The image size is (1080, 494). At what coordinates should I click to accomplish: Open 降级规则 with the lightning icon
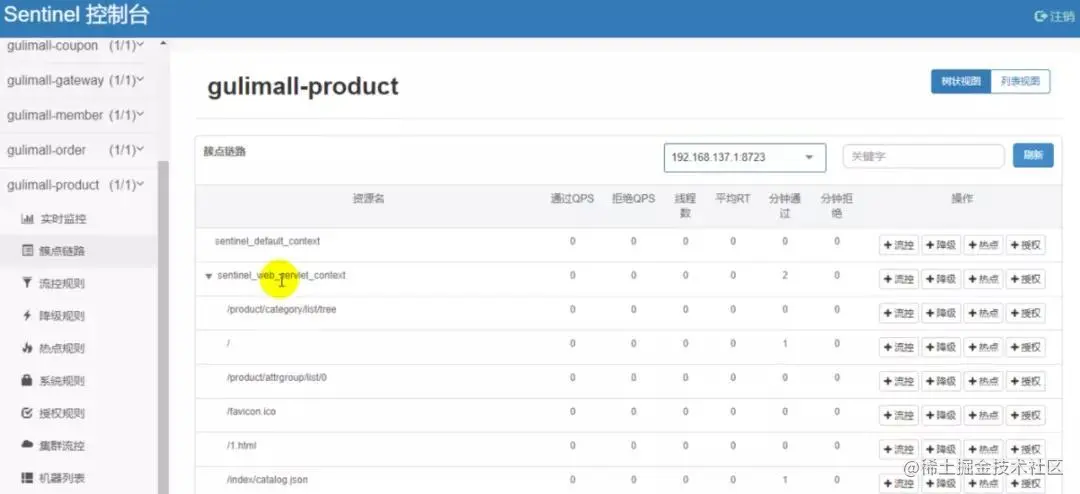[x=28, y=316]
